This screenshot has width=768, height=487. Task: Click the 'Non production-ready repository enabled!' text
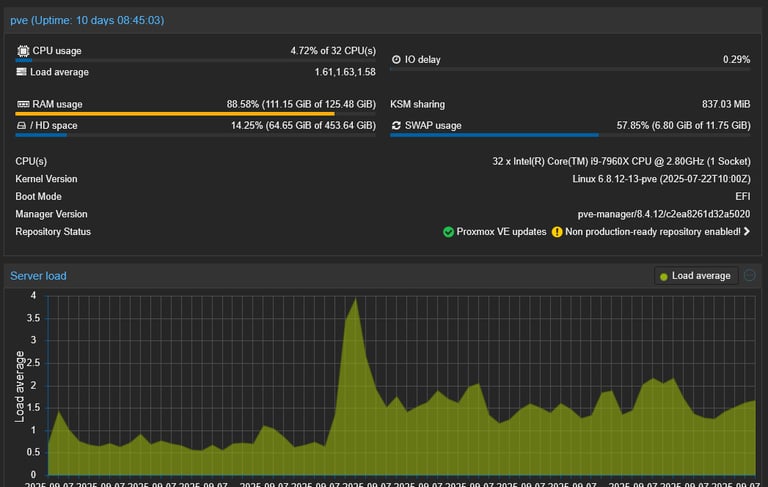[652, 232]
